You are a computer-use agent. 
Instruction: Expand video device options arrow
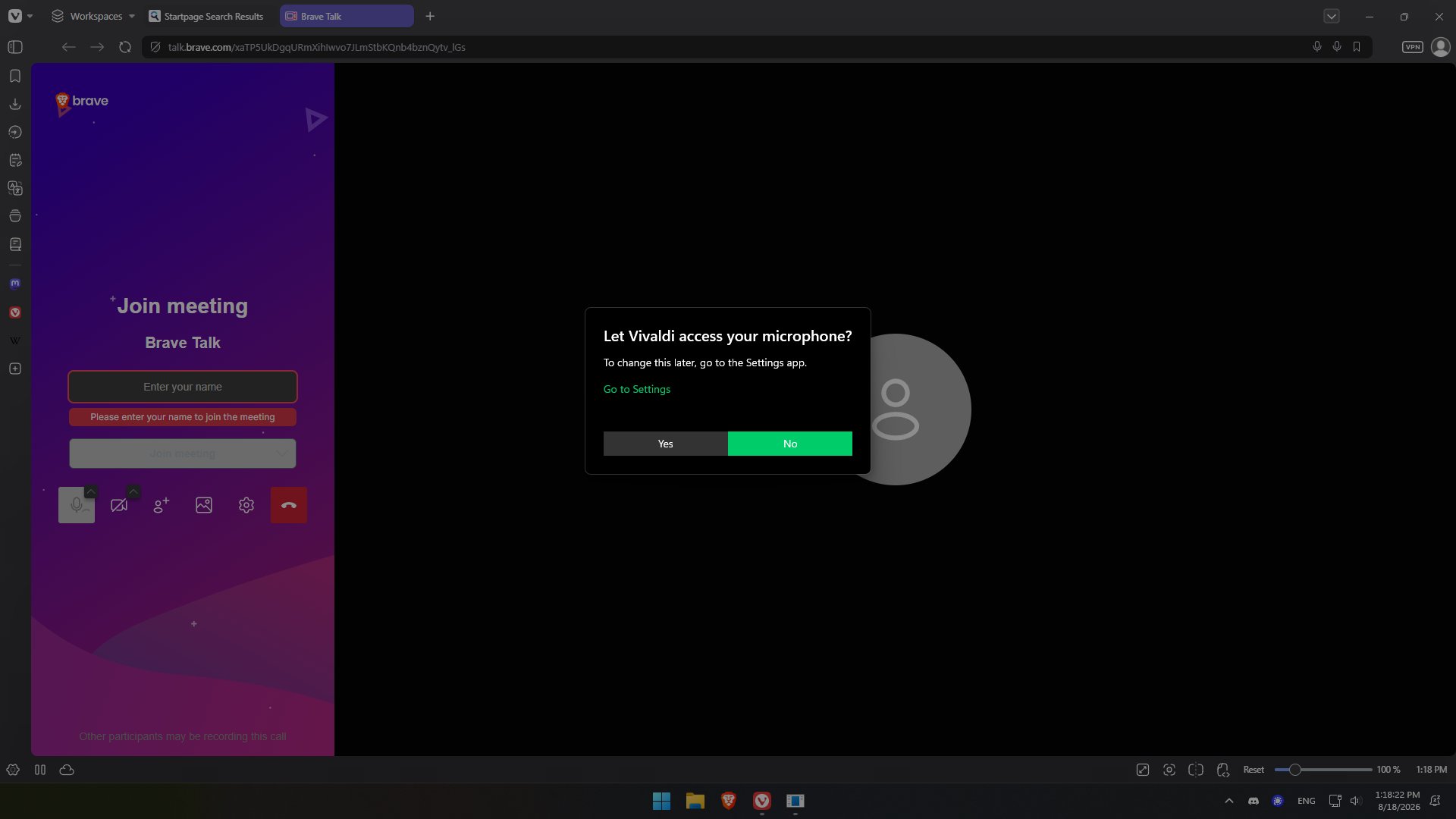pyautogui.click(x=133, y=491)
